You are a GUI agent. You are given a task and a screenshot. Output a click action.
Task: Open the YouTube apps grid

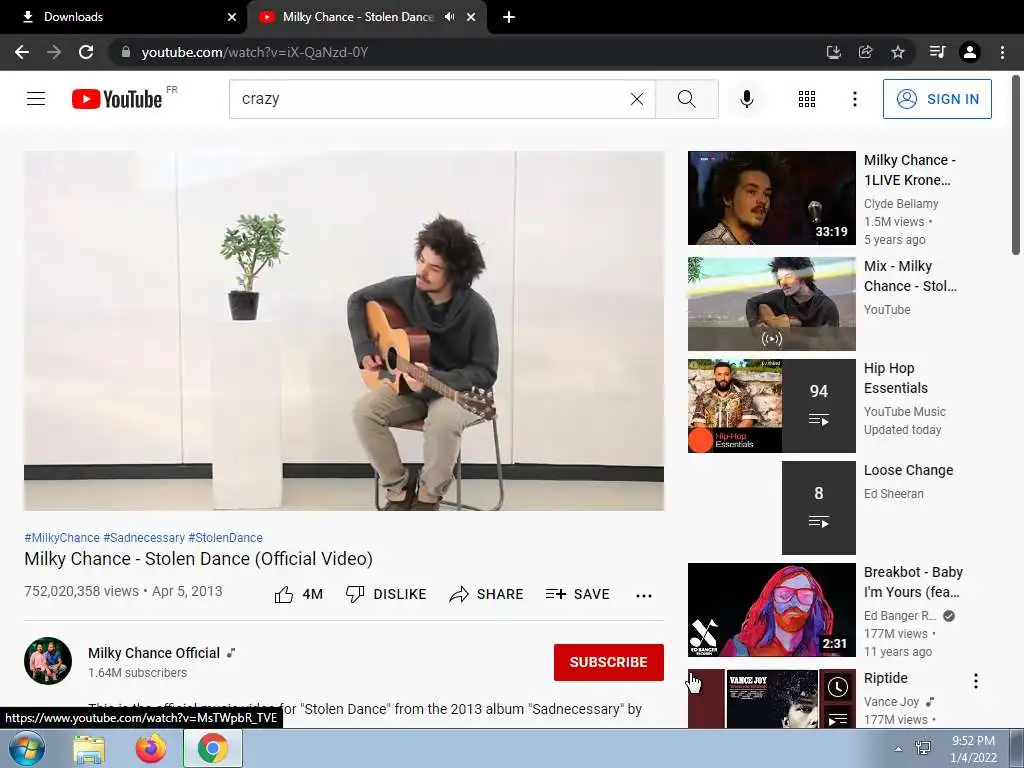tap(807, 99)
